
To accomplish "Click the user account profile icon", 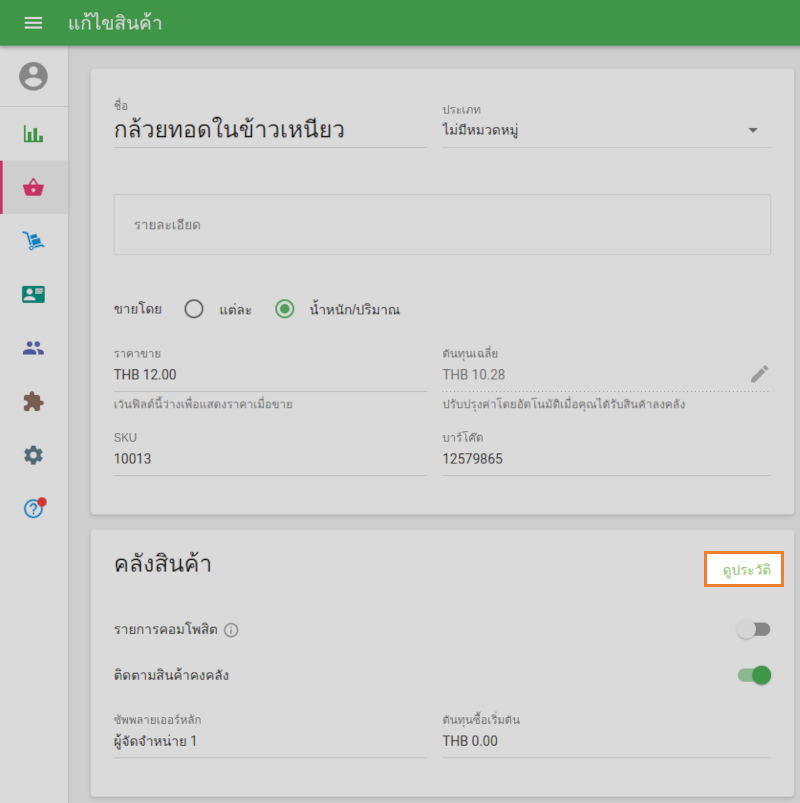I will click(33, 76).
